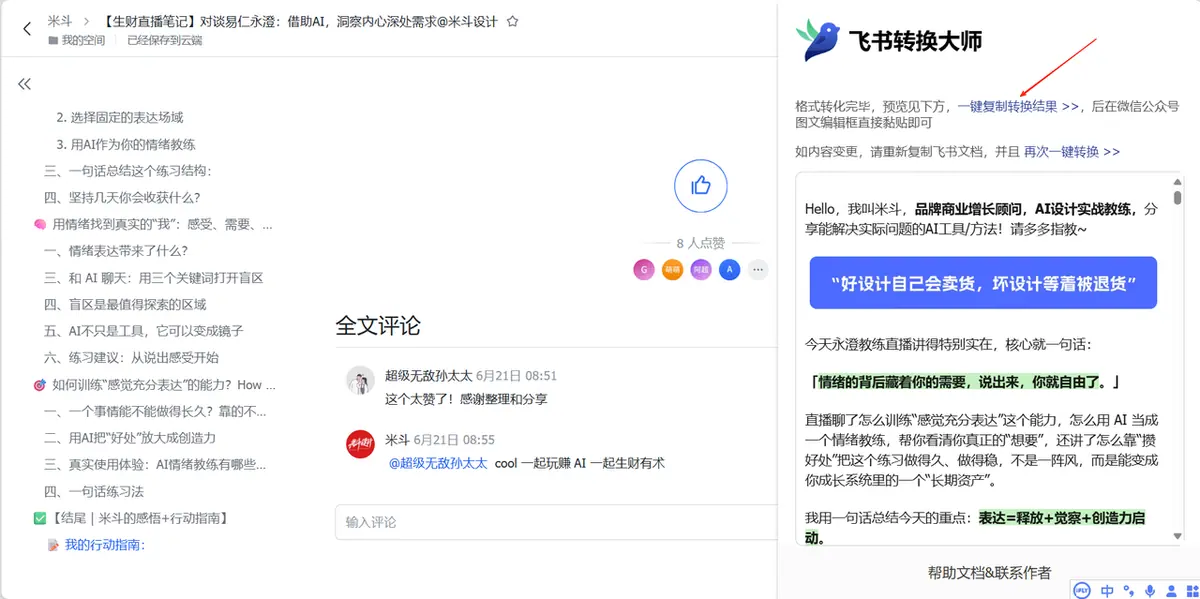Go to 三、真实使用体验:AI情绪教练有哪些
The image size is (1200, 599).
coord(155,464)
